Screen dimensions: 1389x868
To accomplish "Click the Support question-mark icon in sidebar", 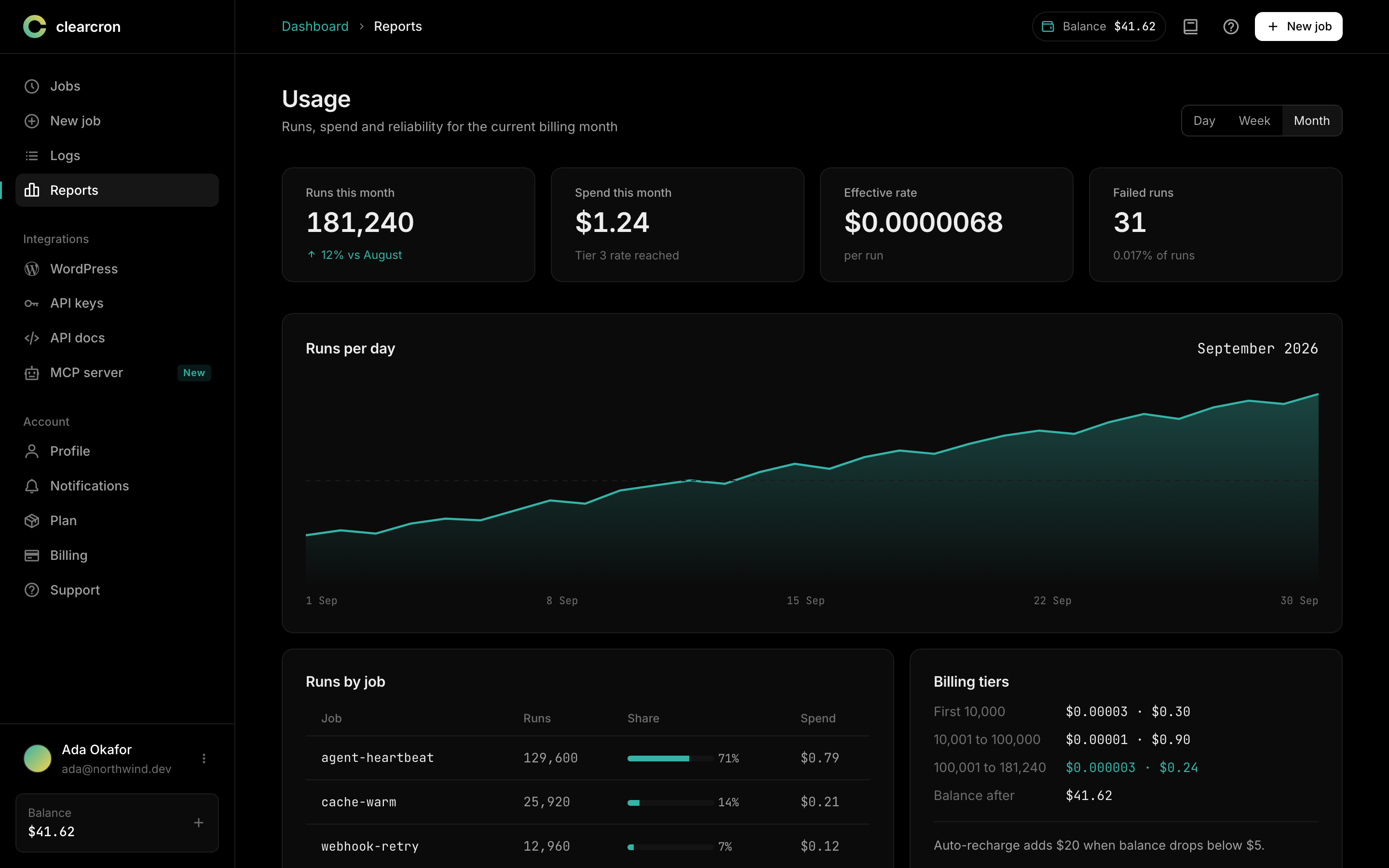I will coord(31,590).
